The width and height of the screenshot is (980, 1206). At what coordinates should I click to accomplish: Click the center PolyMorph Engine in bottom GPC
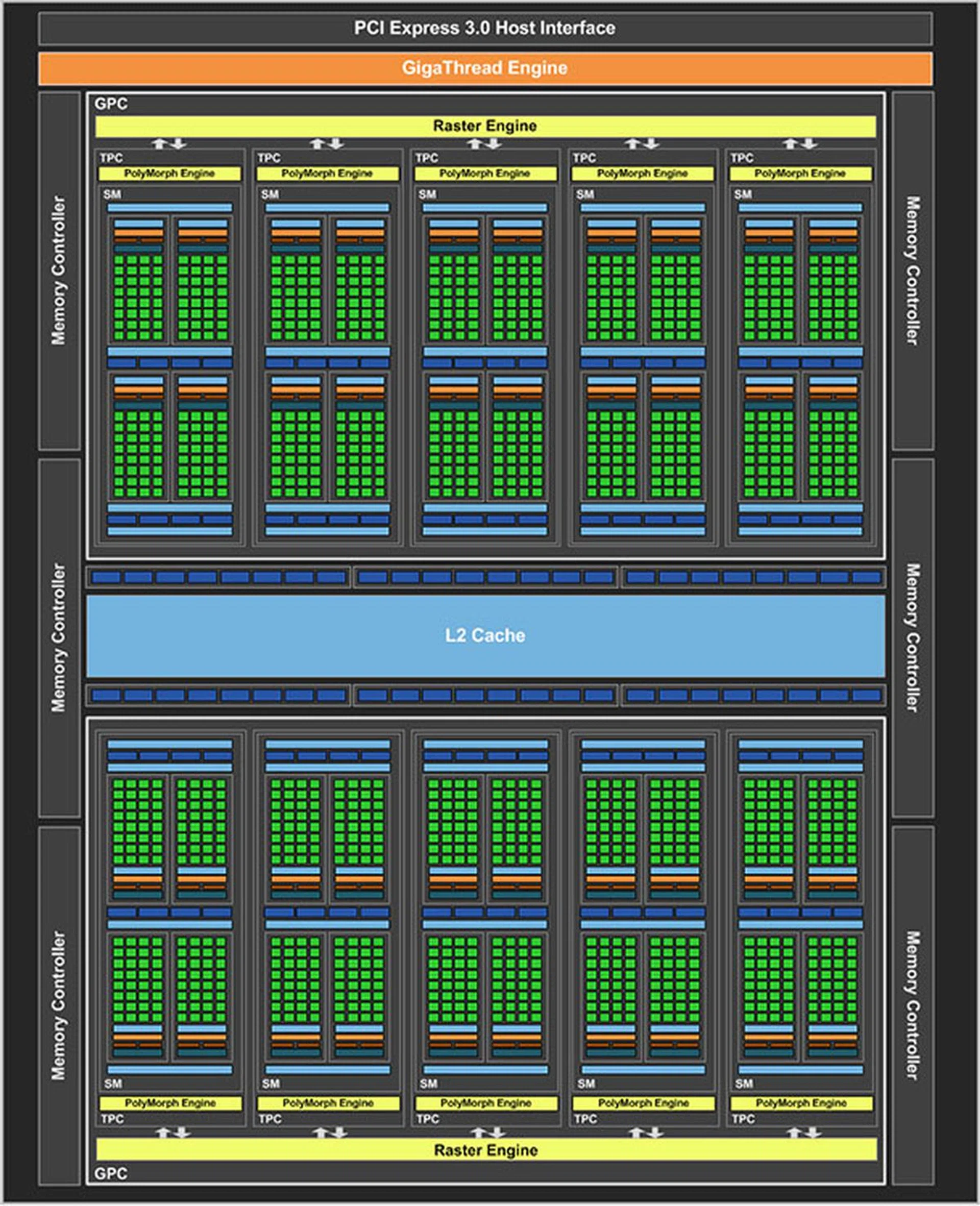coord(485,1103)
